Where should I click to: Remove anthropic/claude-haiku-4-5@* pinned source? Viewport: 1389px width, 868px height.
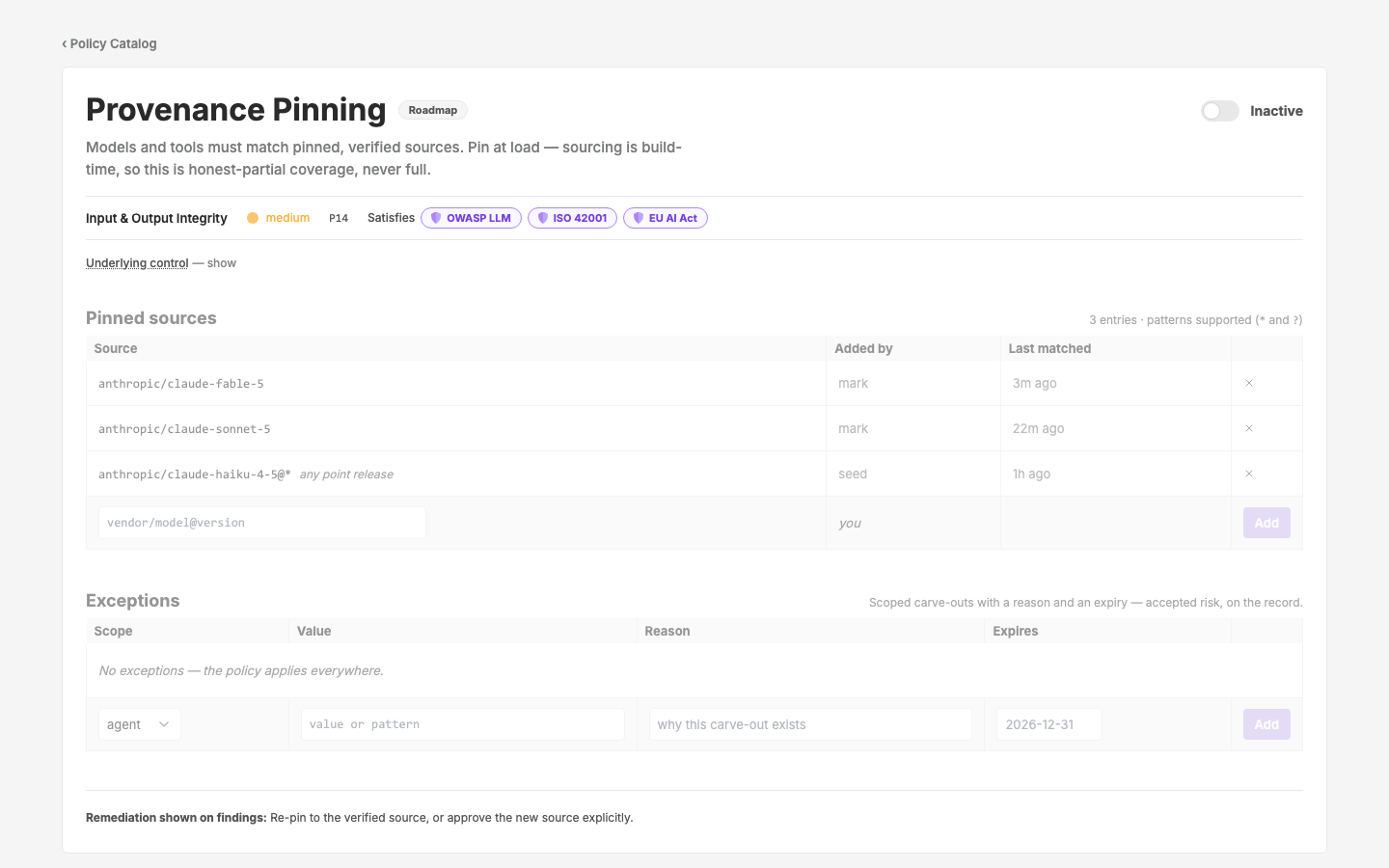(1249, 474)
